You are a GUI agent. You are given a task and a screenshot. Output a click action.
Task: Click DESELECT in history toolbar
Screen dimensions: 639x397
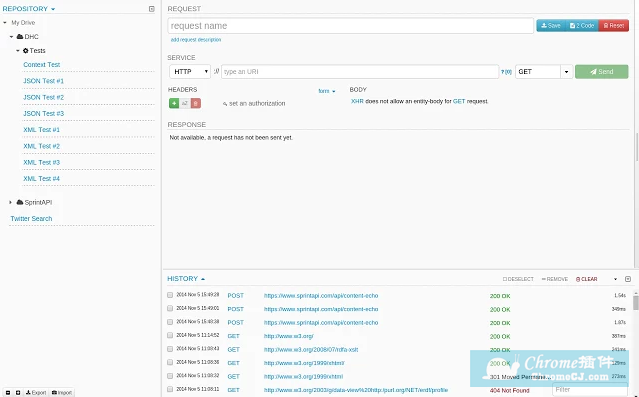coord(518,279)
